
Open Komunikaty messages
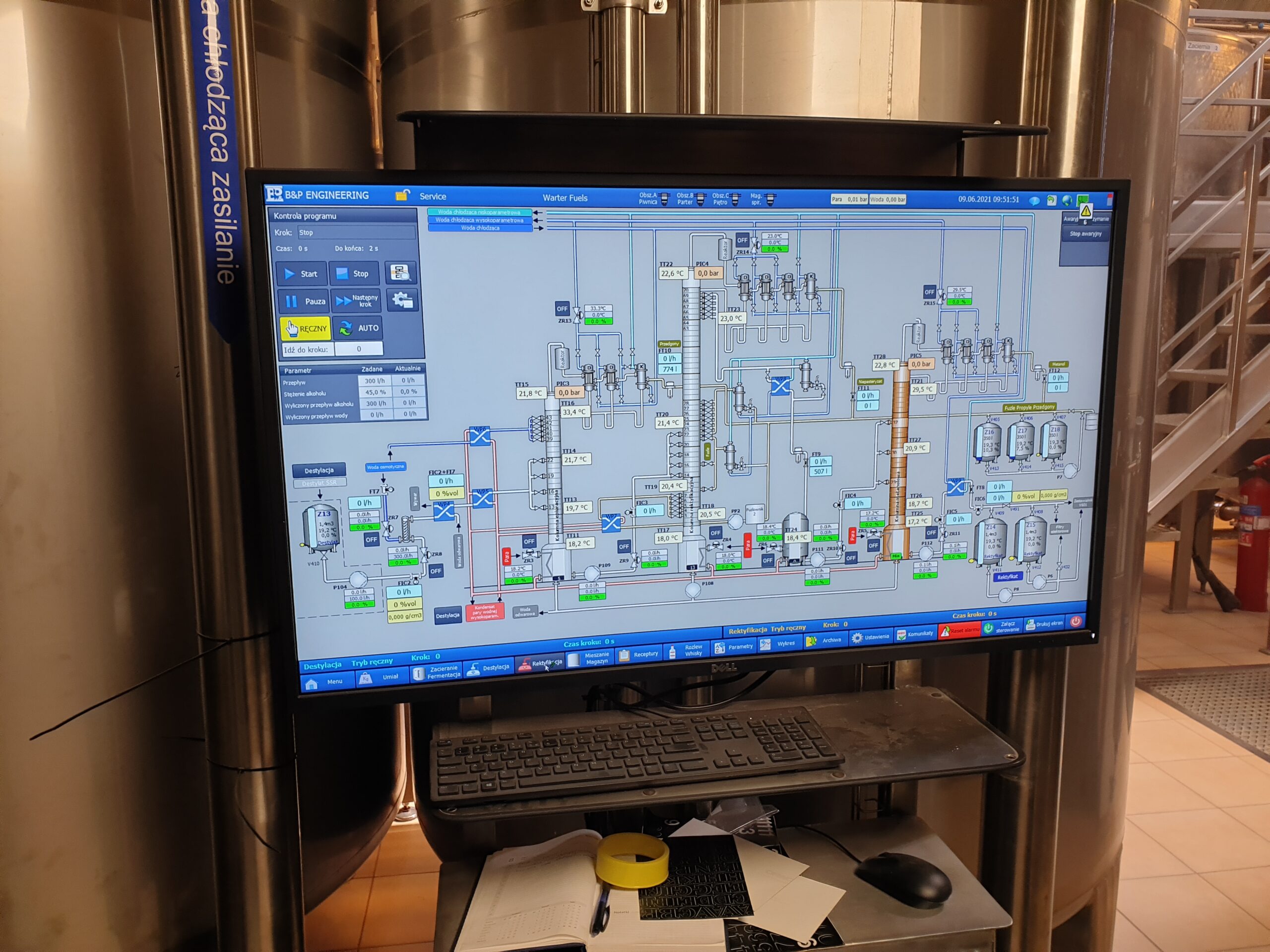coord(915,634)
